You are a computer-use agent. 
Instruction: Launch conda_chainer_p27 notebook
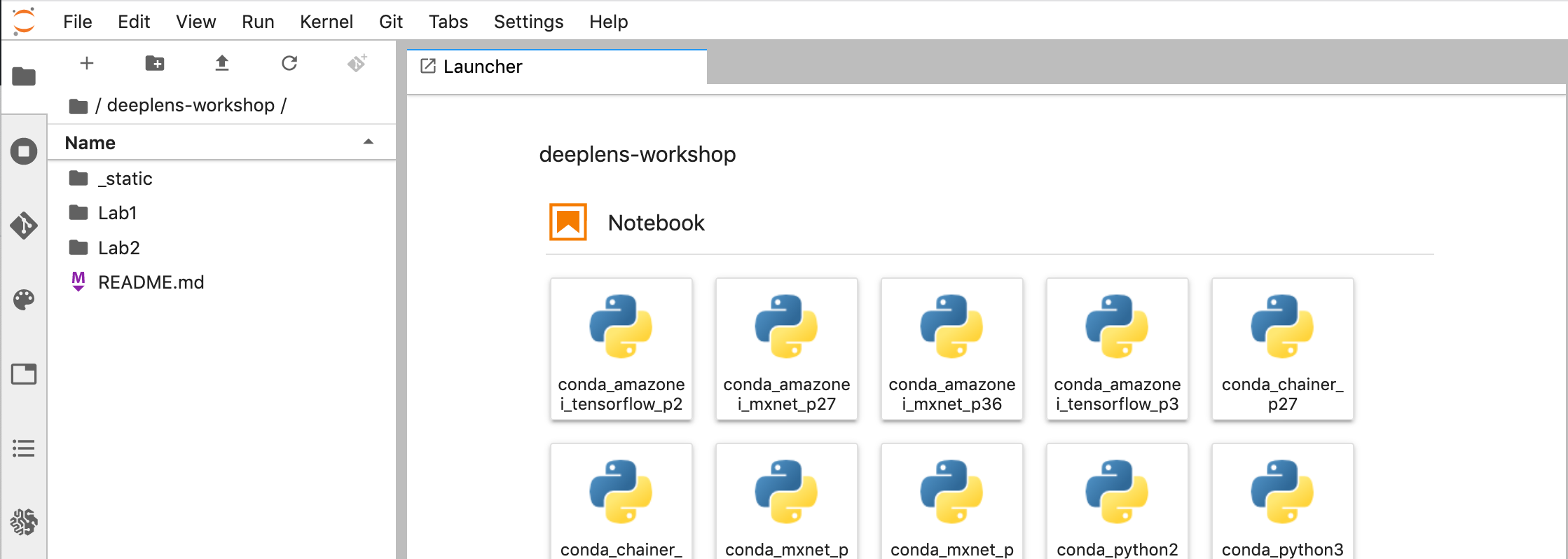1283,349
